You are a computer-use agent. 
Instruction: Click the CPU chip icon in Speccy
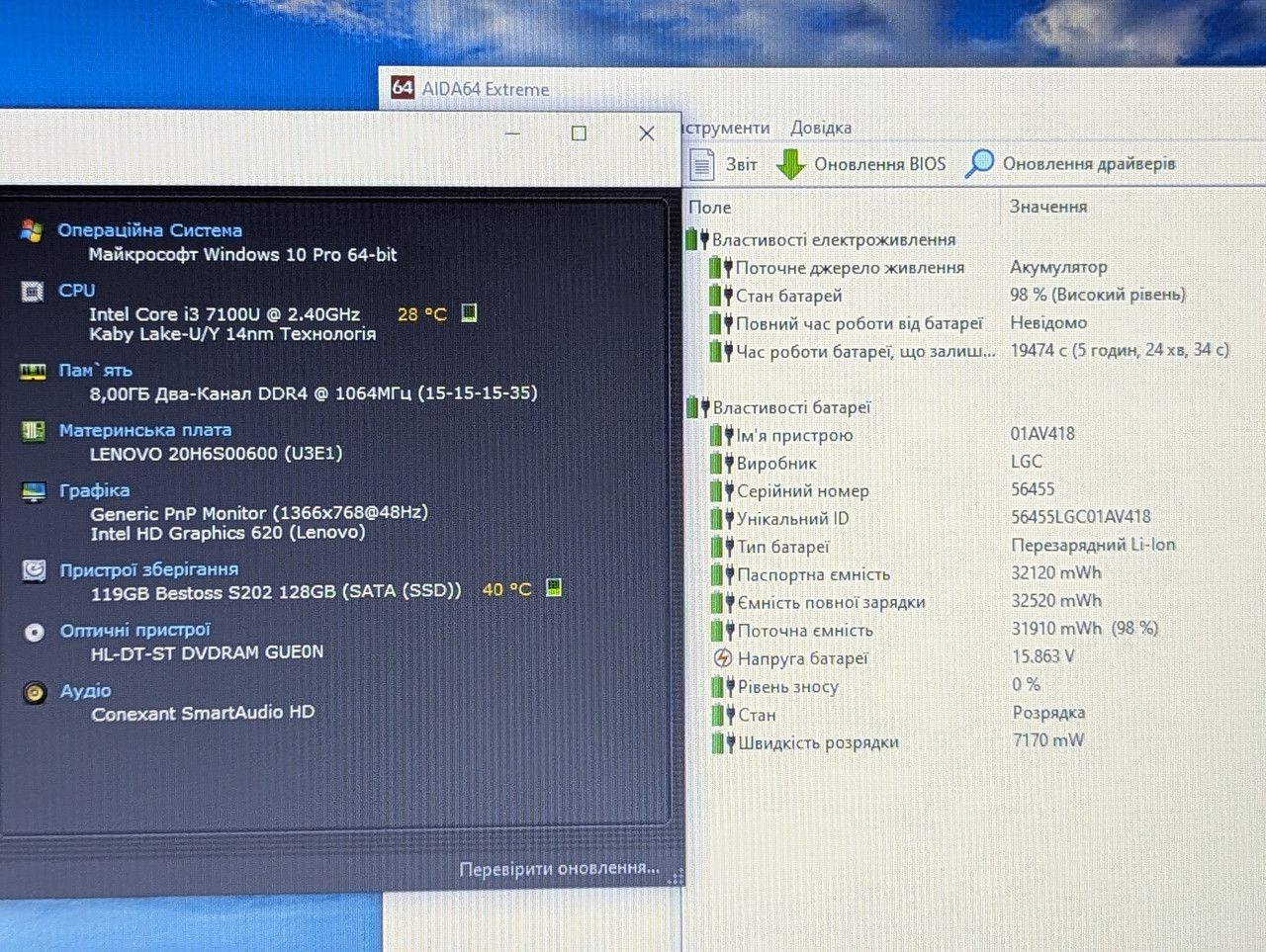pyautogui.click(x=32, y=292)
